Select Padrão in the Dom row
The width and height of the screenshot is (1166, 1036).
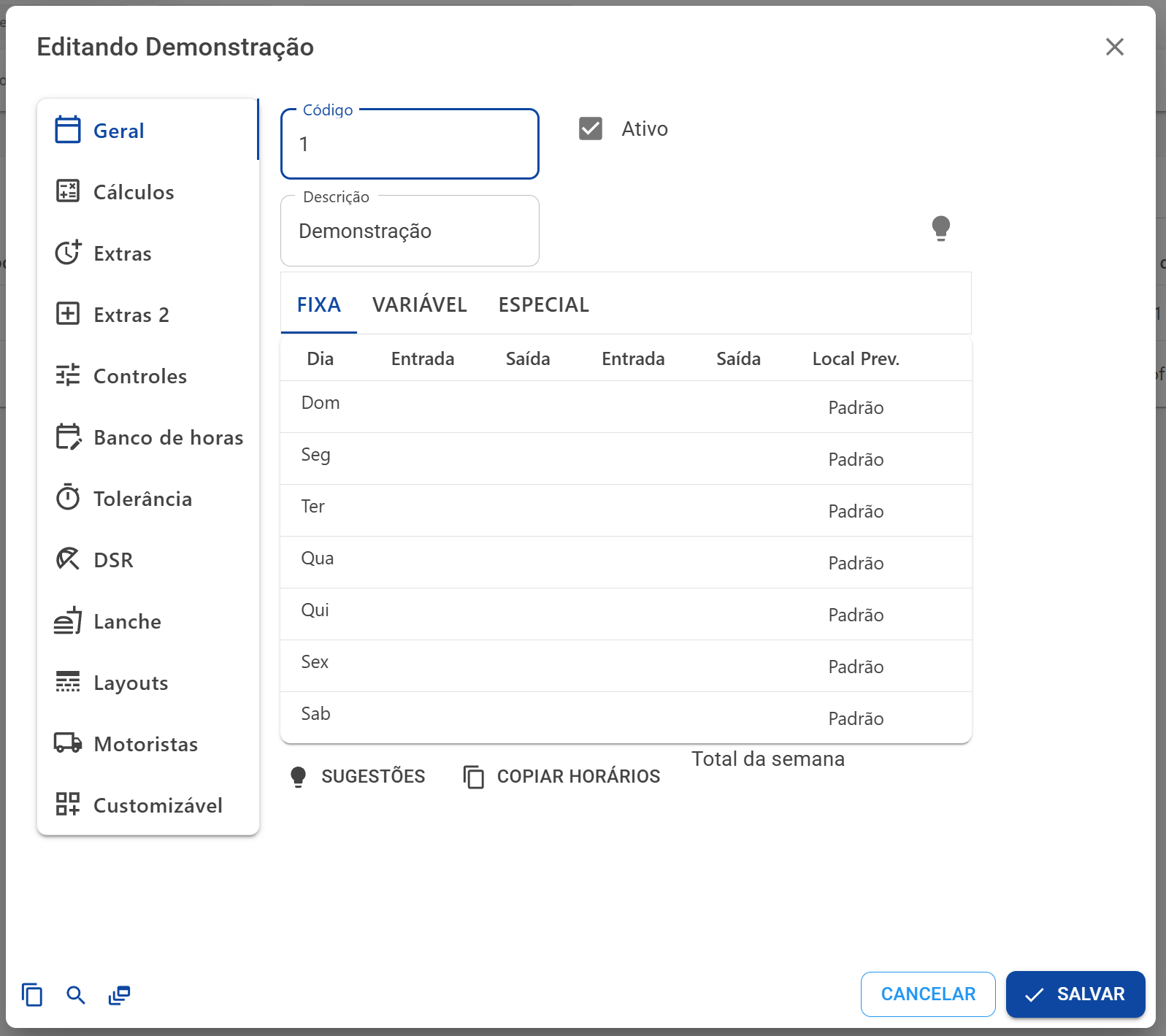click(x=856, y=407)
